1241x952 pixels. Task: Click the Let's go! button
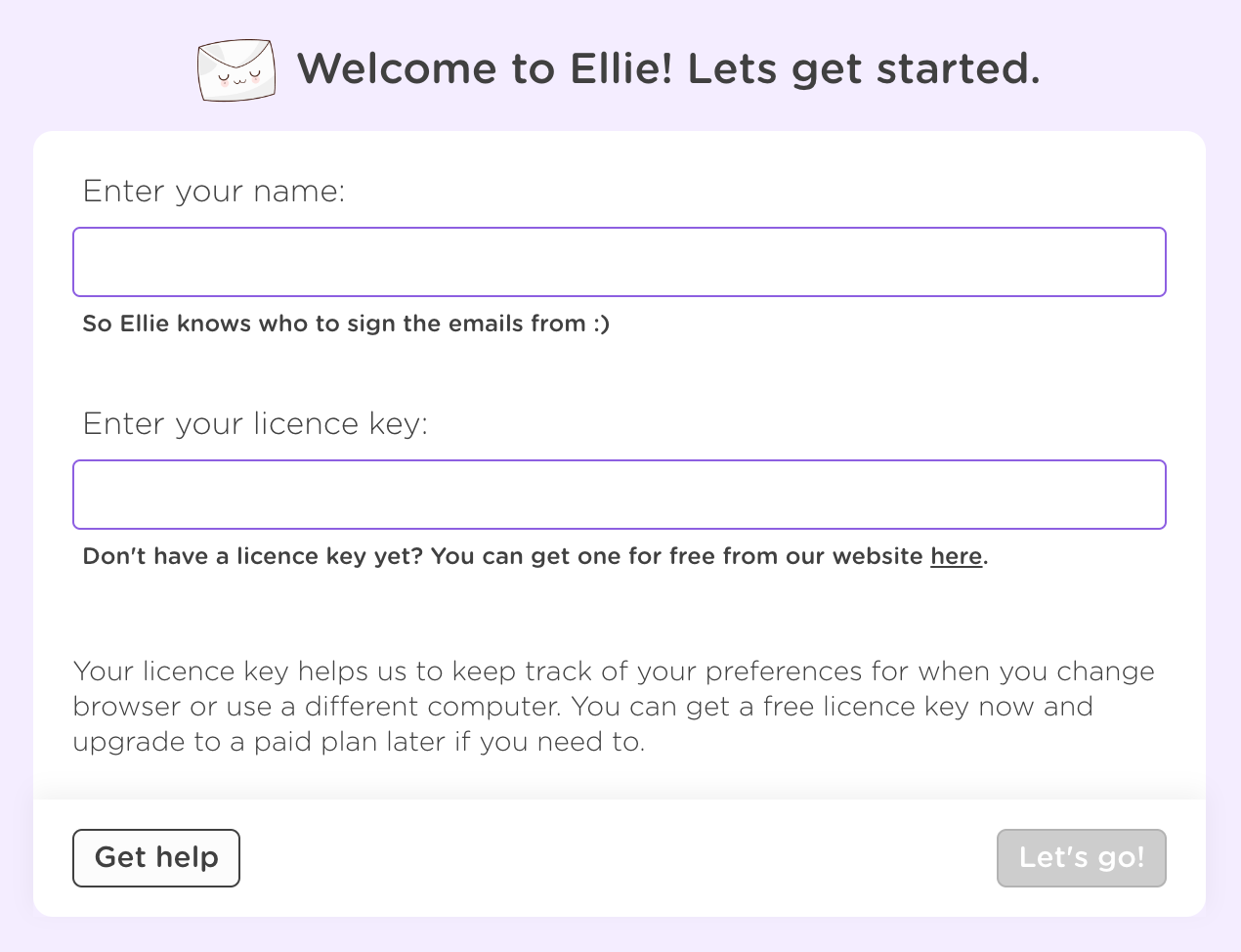pyautogui.click(x=1081, y=858)
